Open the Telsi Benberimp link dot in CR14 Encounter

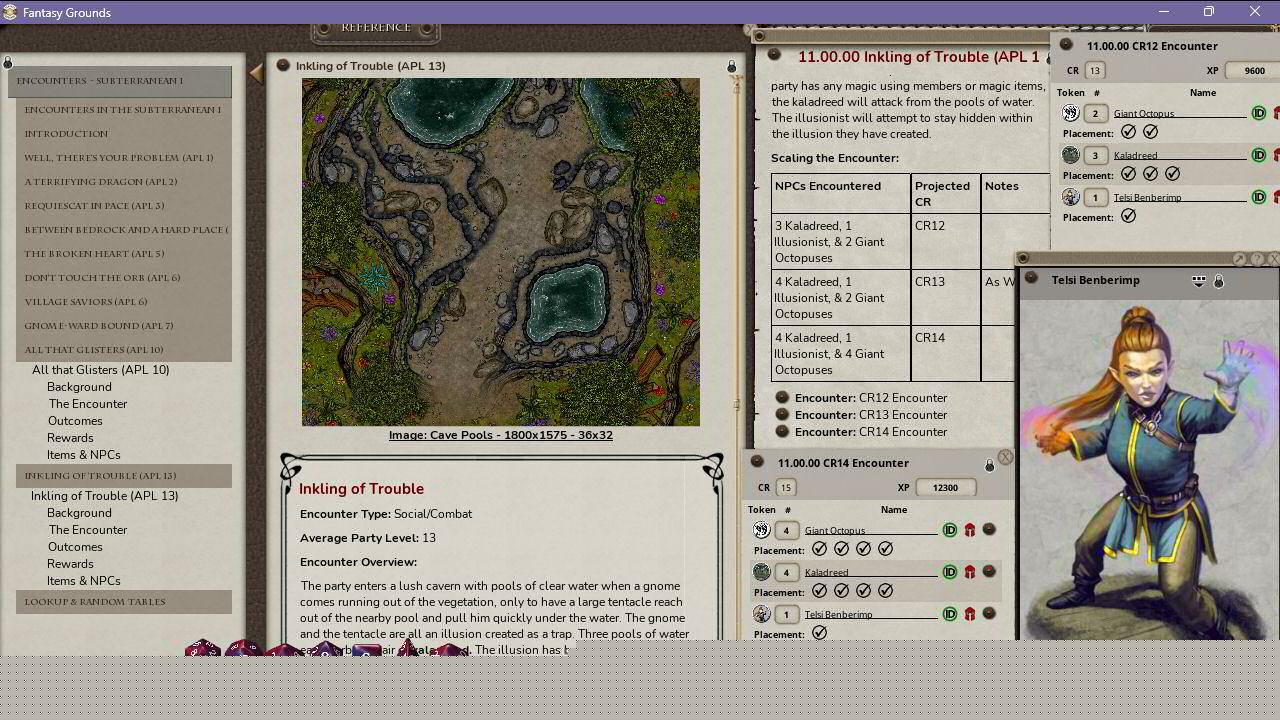pyautogui.click(x=989, y=613)
